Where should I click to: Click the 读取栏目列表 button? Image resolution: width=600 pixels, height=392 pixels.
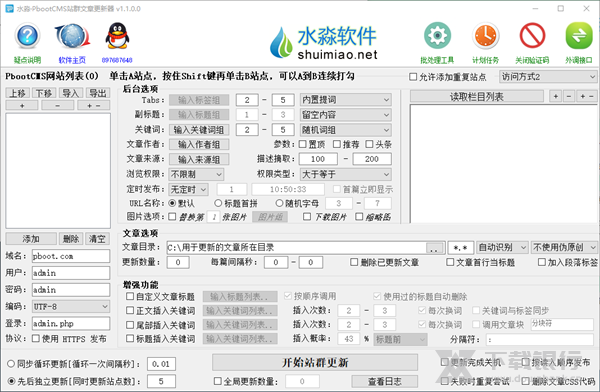[x=477, y=97]
